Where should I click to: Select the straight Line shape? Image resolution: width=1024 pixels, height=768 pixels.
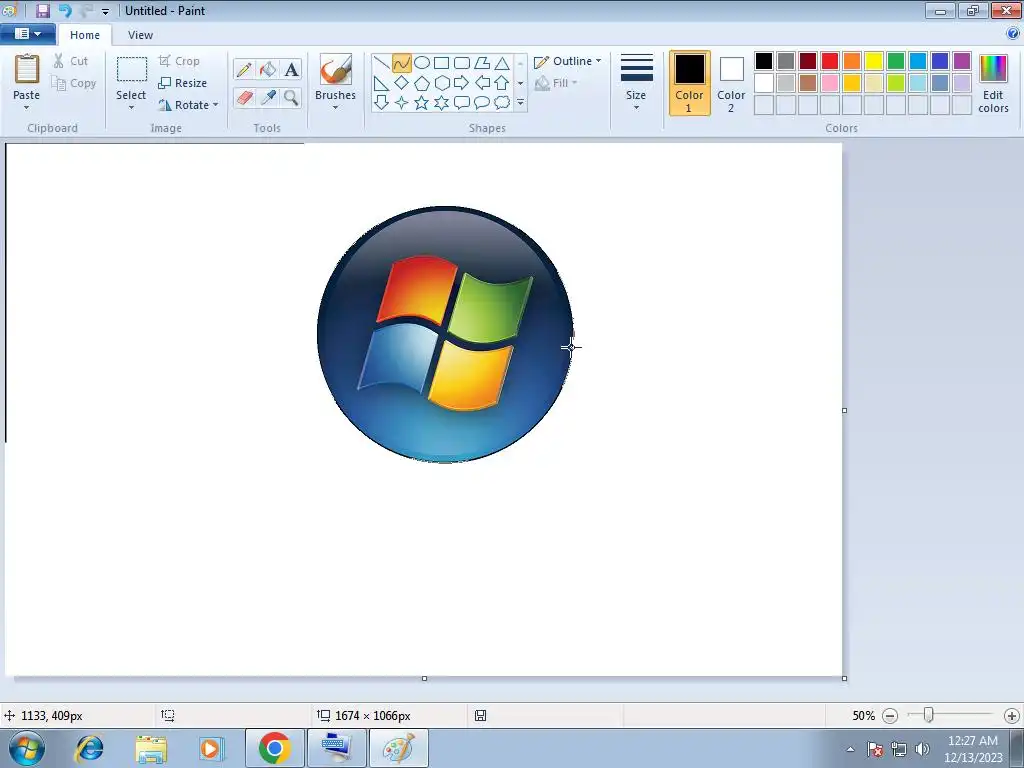[381, 63]
